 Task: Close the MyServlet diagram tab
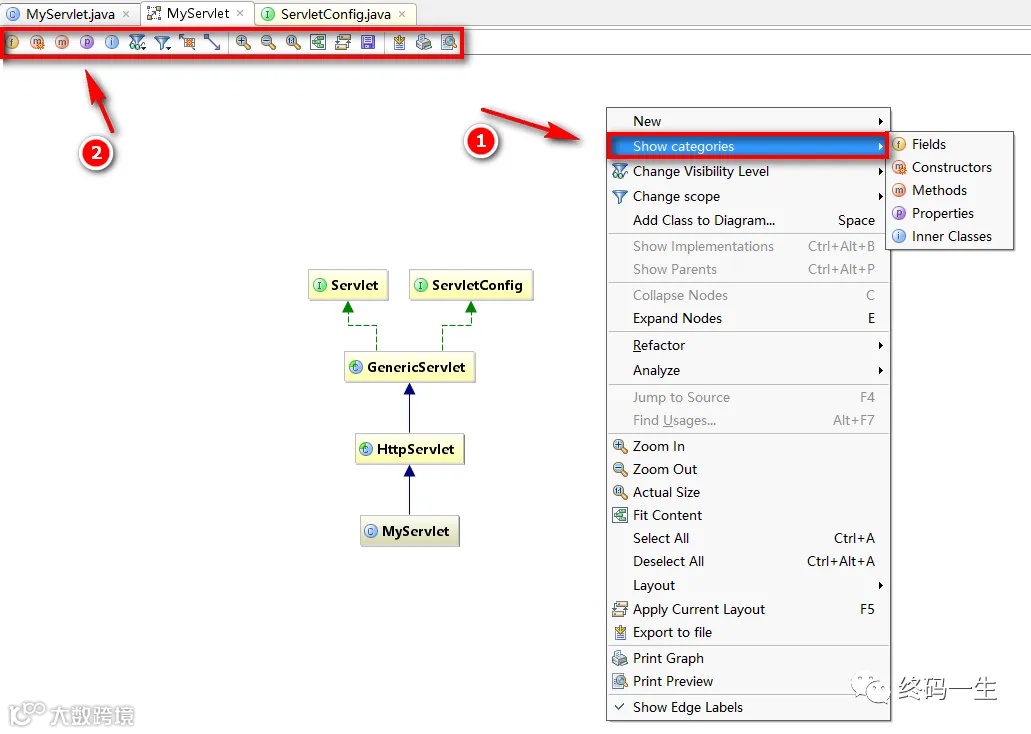pyautogui.click(x=241, y=13)
